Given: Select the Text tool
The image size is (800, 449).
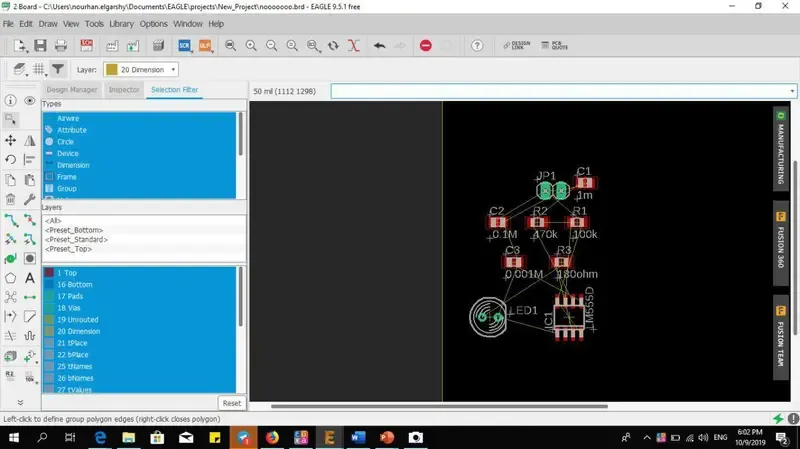Looking at the screenshot, I should [x=29, y=278].
